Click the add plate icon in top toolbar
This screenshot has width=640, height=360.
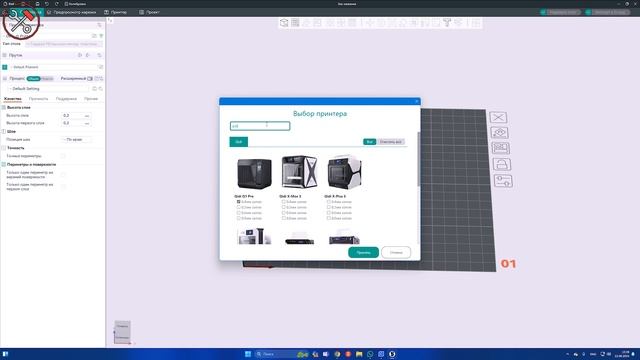295,23
